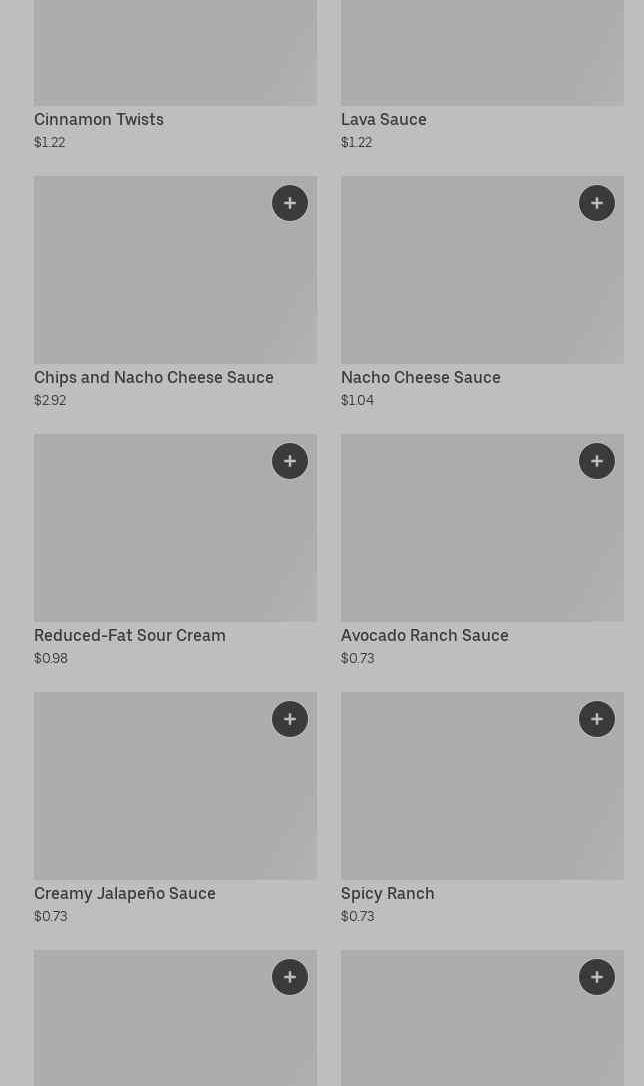644x1086 pixels.
Task: Click the Lava Sauce item image
Action: tap(482, 52)
